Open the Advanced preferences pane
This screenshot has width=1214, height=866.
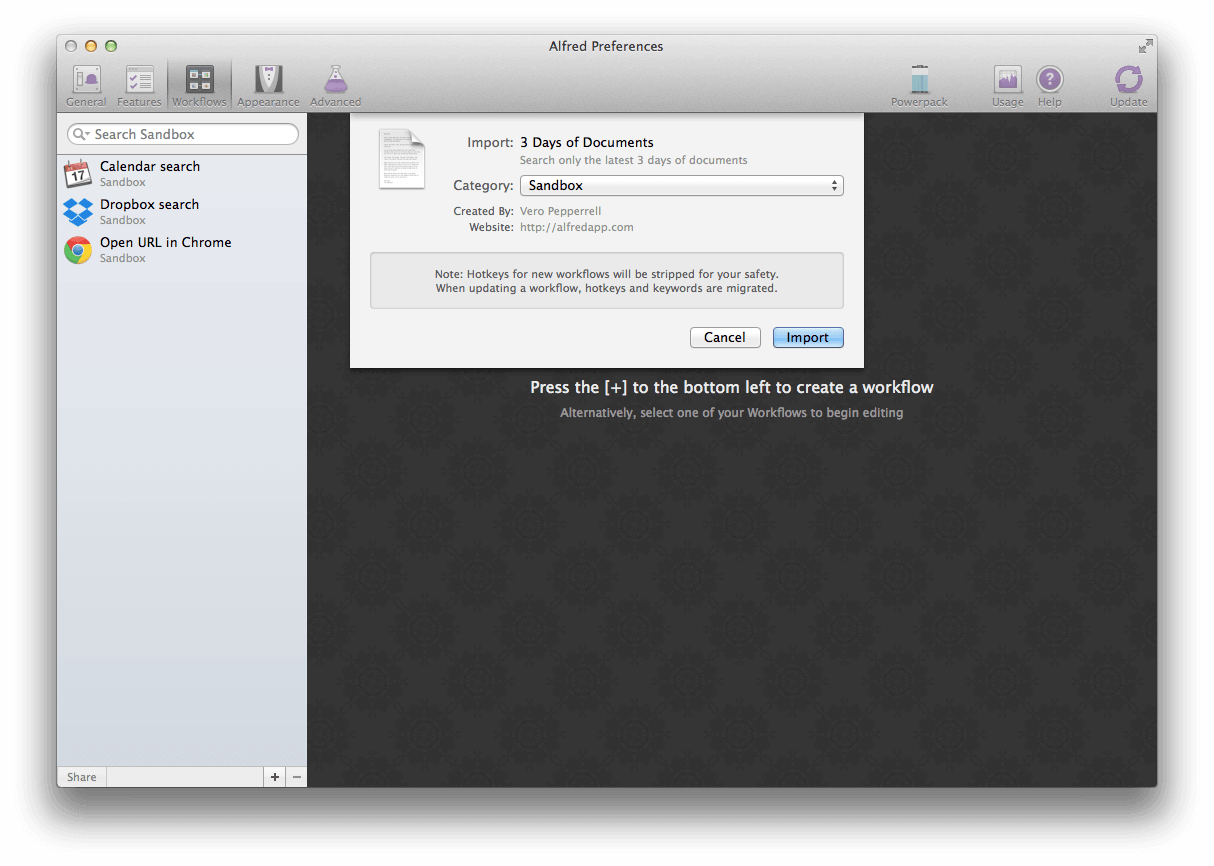[335, 84]
